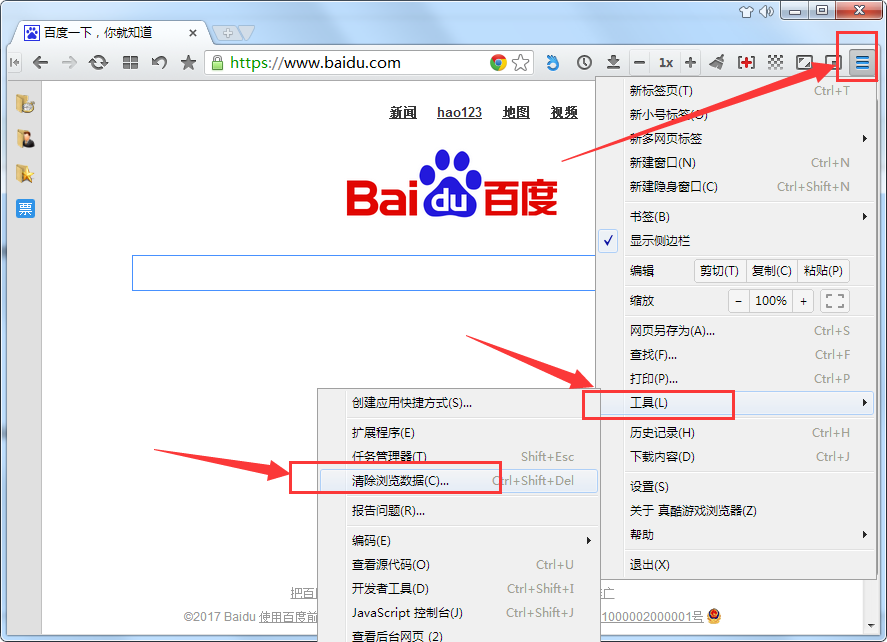Viewport: 887px width, 642px height.
Task: Uncheck 显示侧边栏 in the menu
Action: click(x=663, y=240)
